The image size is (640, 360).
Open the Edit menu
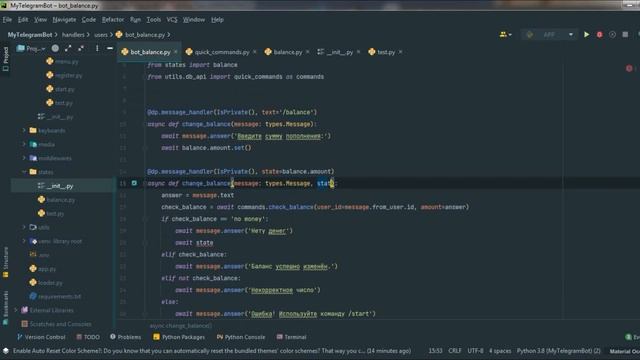(23, 20)
